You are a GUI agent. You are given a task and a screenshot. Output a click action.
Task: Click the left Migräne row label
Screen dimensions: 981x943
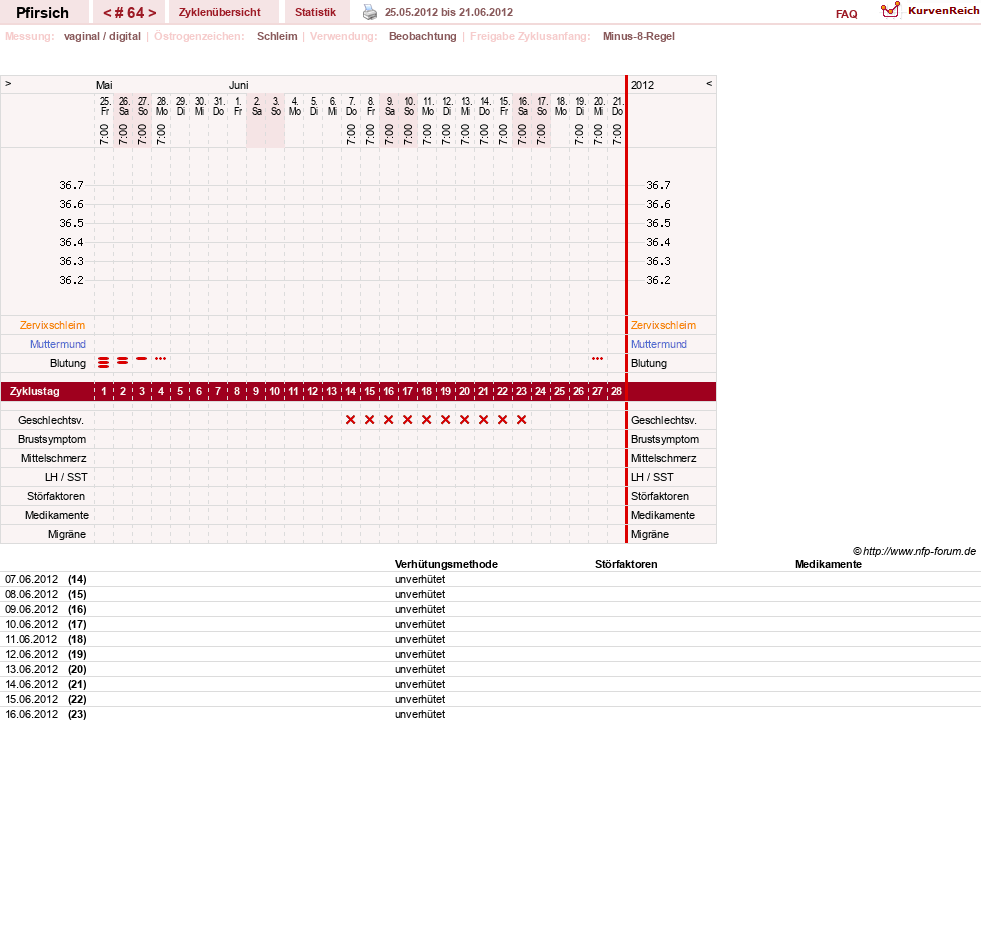point(67,534)
